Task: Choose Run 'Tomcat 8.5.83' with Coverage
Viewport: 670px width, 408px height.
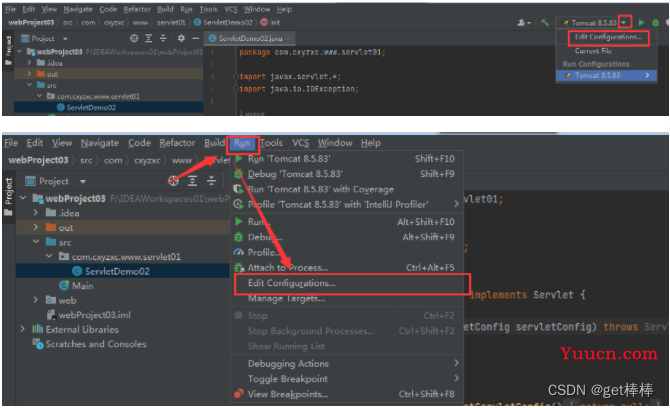Action: (347, 190)
